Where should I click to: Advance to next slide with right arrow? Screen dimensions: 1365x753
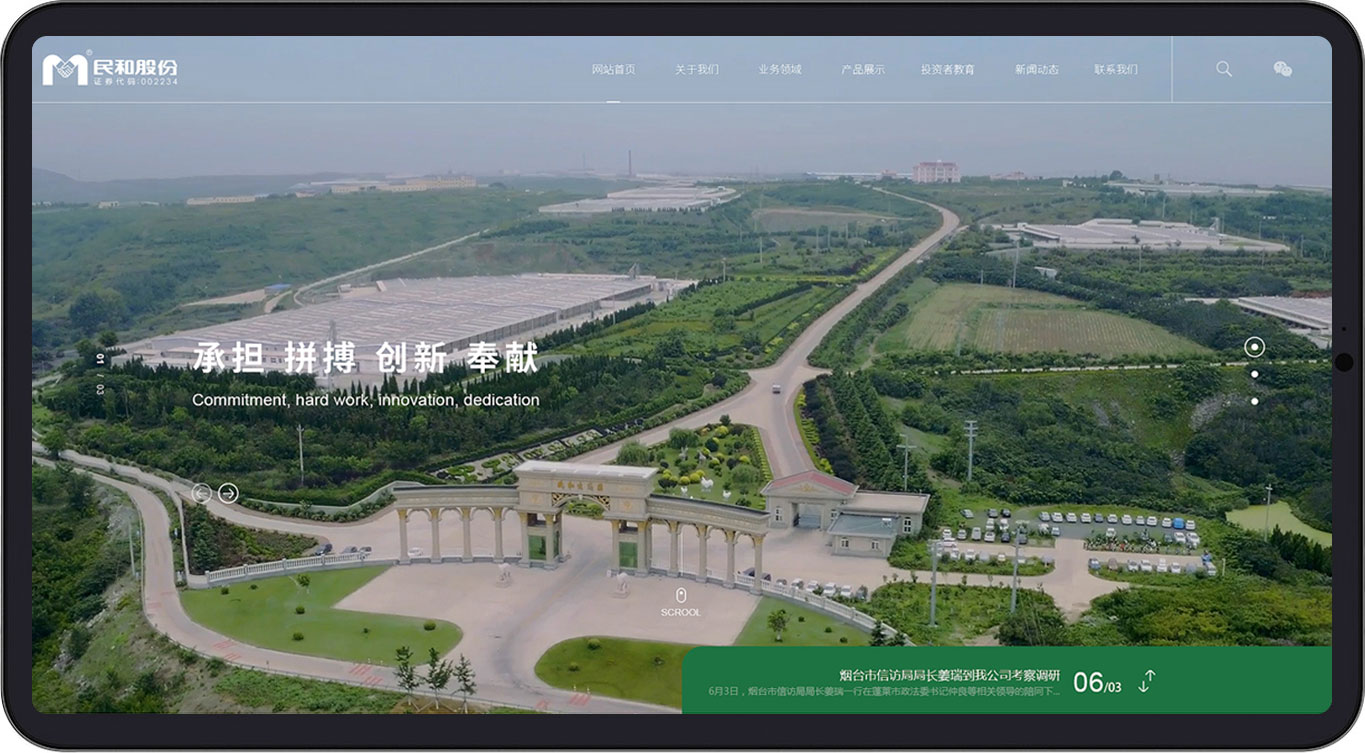[x=228, y=493]
